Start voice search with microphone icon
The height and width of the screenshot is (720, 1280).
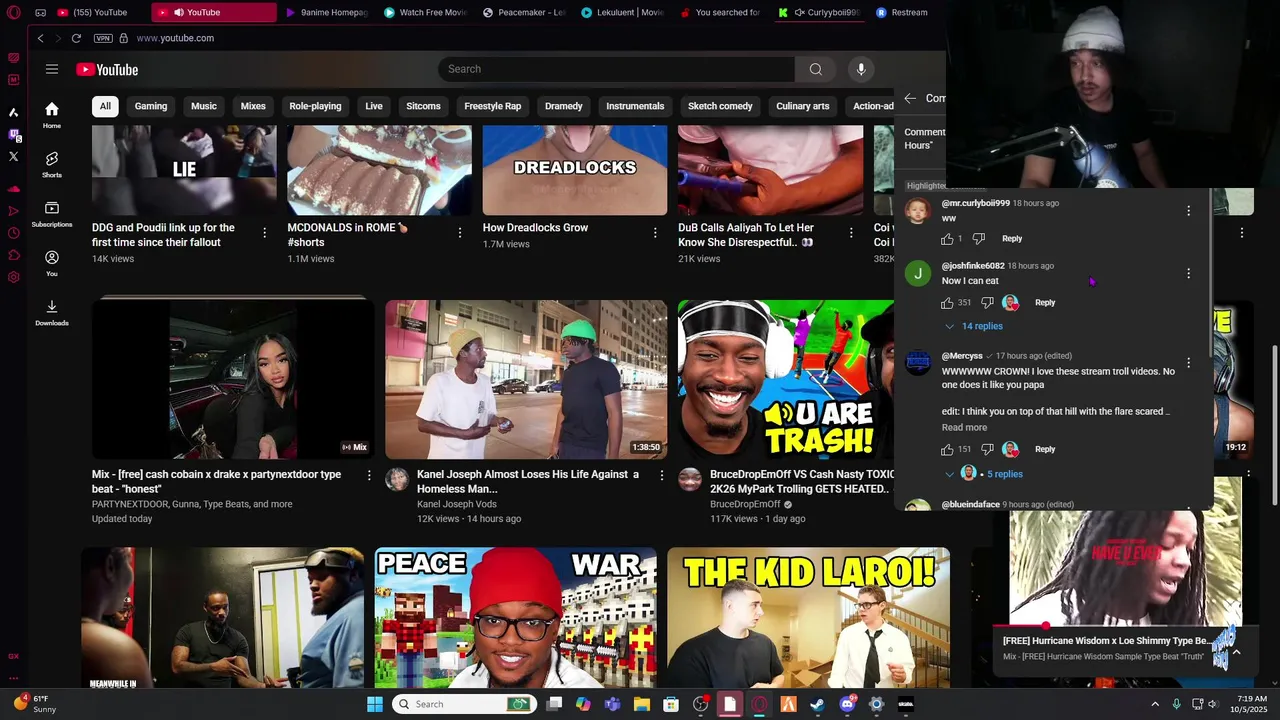861,69
